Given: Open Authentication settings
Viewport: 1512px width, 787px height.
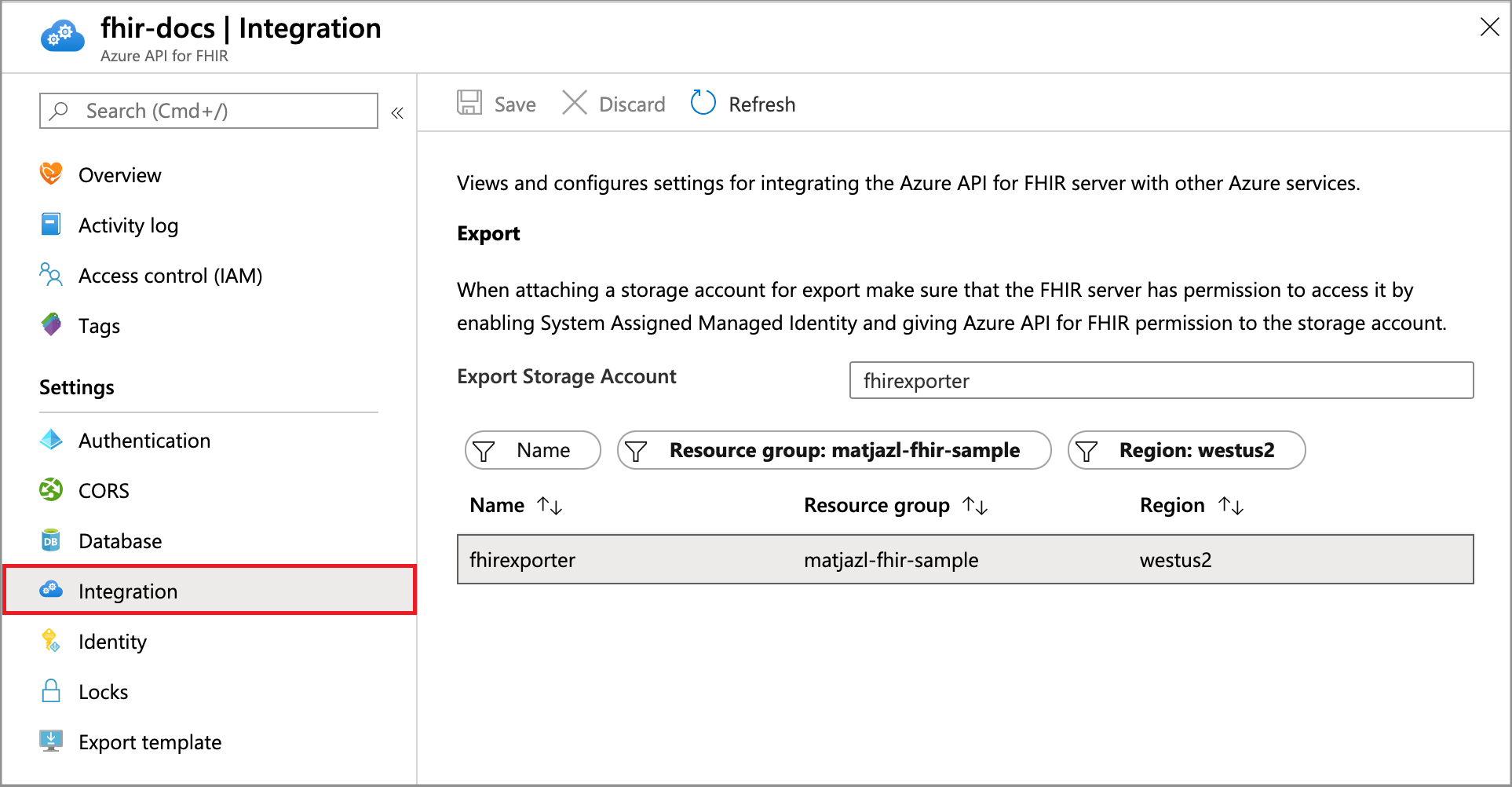Looking at the screenshot, I should 144,441.
